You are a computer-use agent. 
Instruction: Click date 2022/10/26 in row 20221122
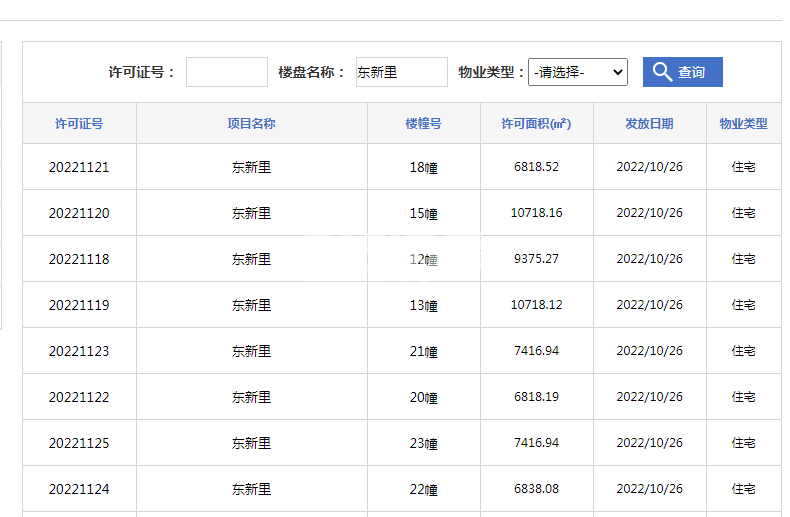(x=649, y=397)
